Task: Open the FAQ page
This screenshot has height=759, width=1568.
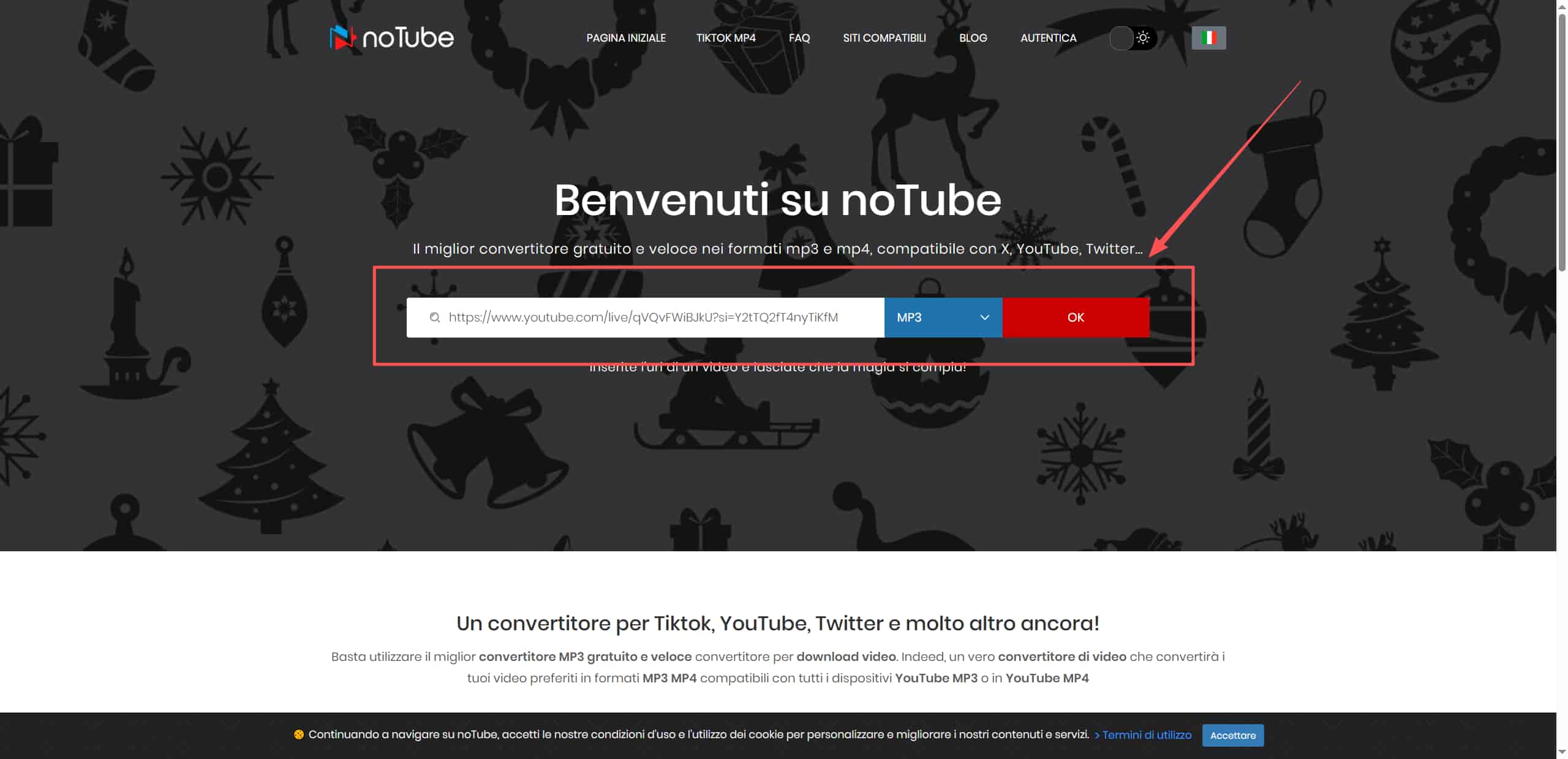Action: 799,38
